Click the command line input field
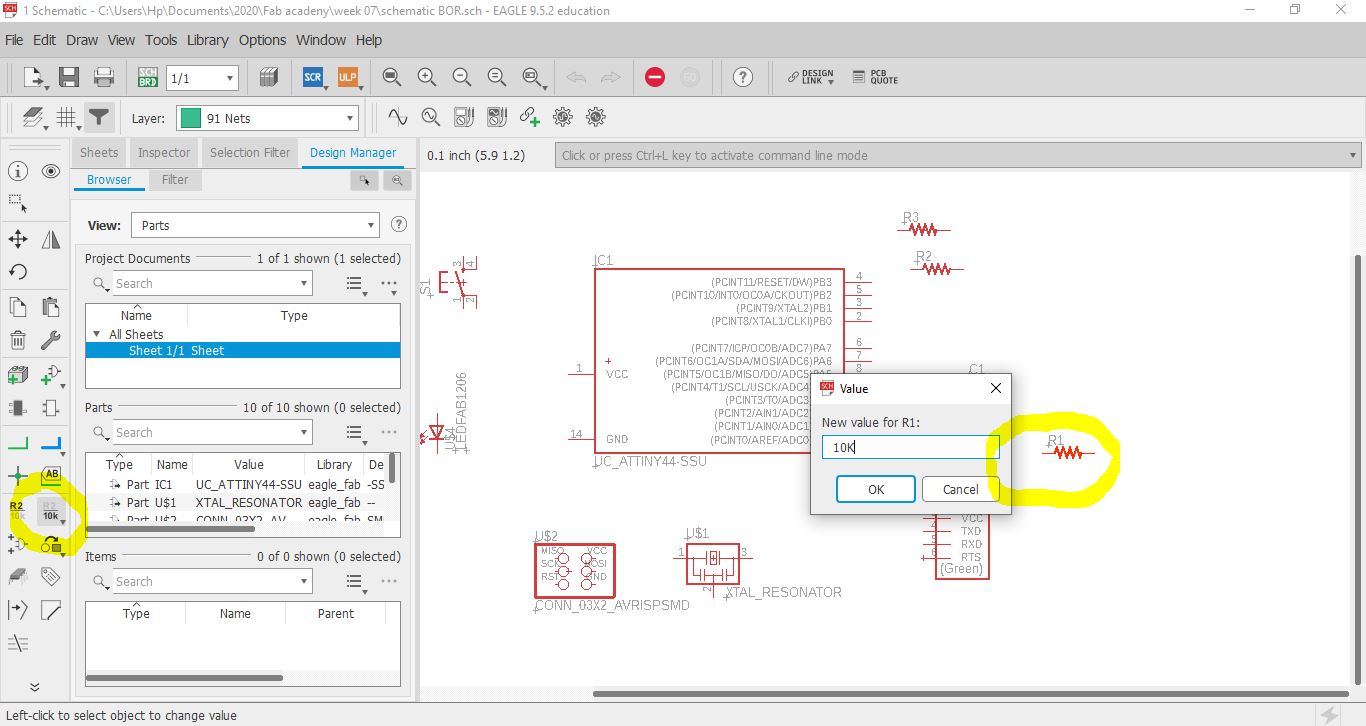The image size is (1366, 726). click(x=958, y=155)
